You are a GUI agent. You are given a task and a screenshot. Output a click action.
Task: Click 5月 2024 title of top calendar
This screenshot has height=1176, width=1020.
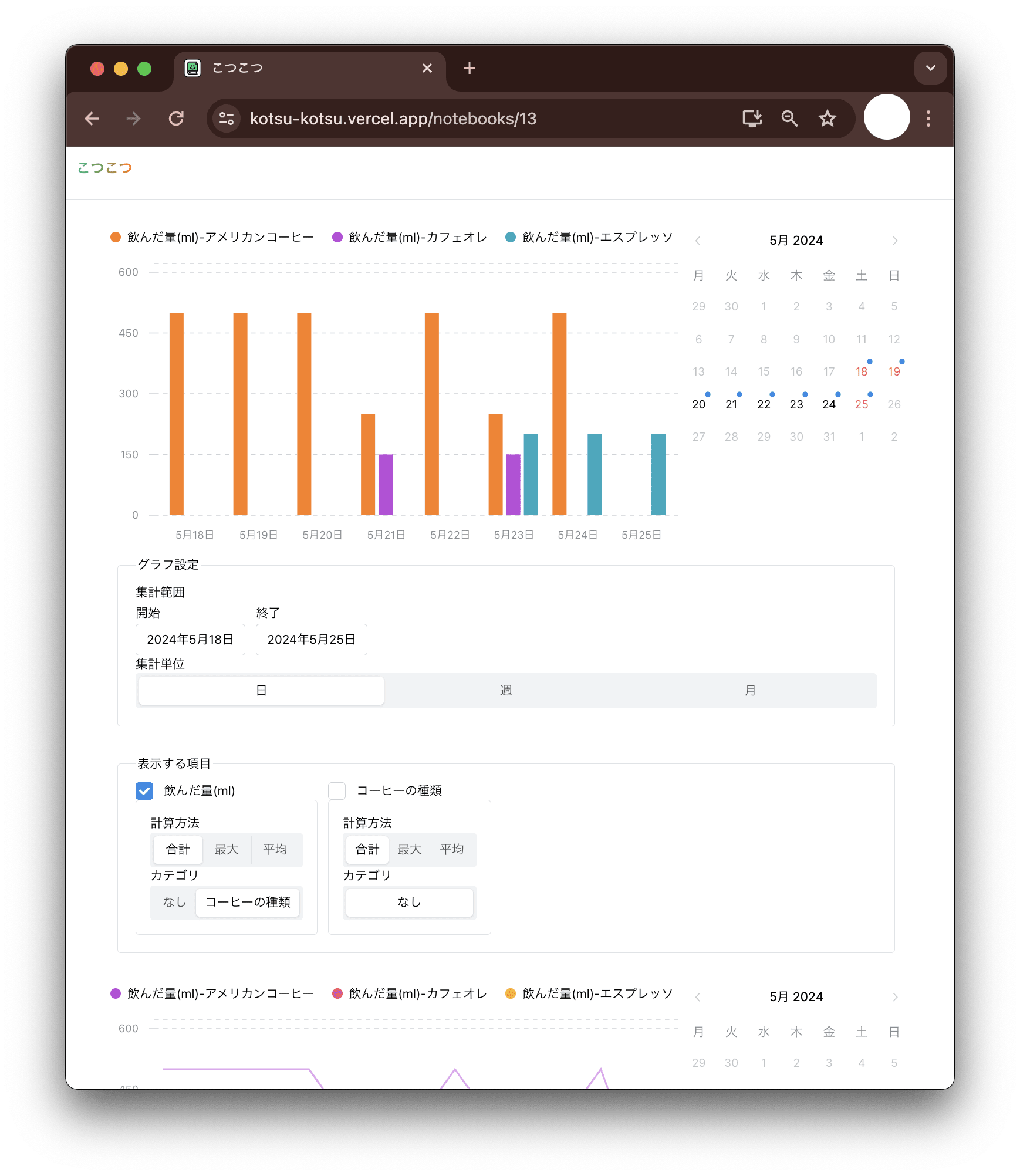click(x=796, y=241)
